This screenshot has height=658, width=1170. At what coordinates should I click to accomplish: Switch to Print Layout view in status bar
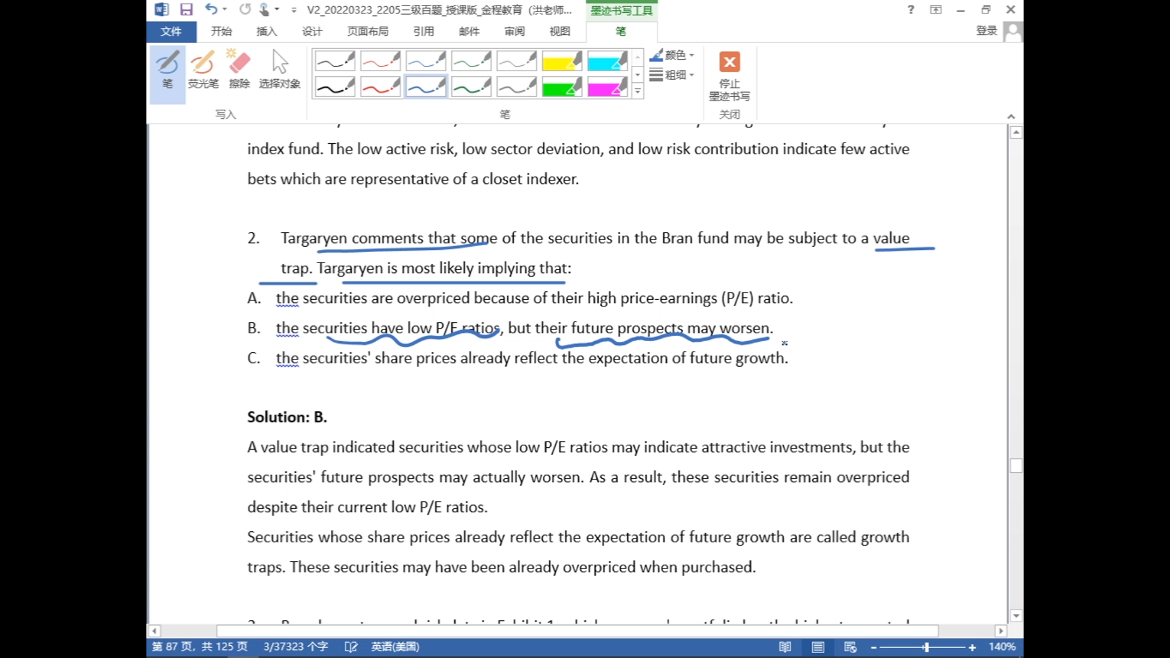[818, 647]
